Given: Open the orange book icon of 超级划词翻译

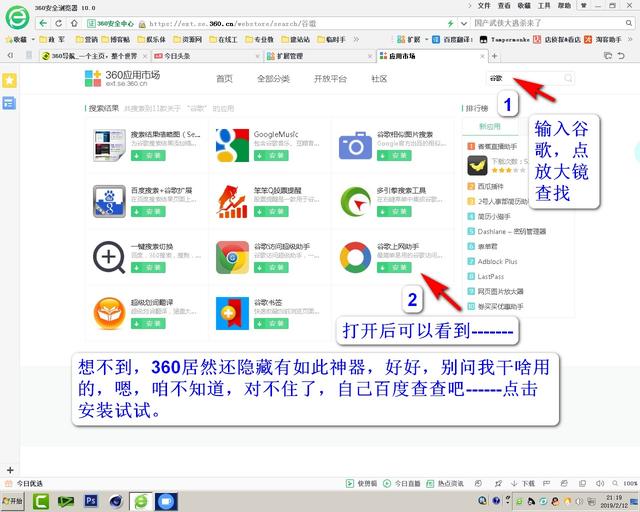Looking at the screenshot, I should pos(109,313).
